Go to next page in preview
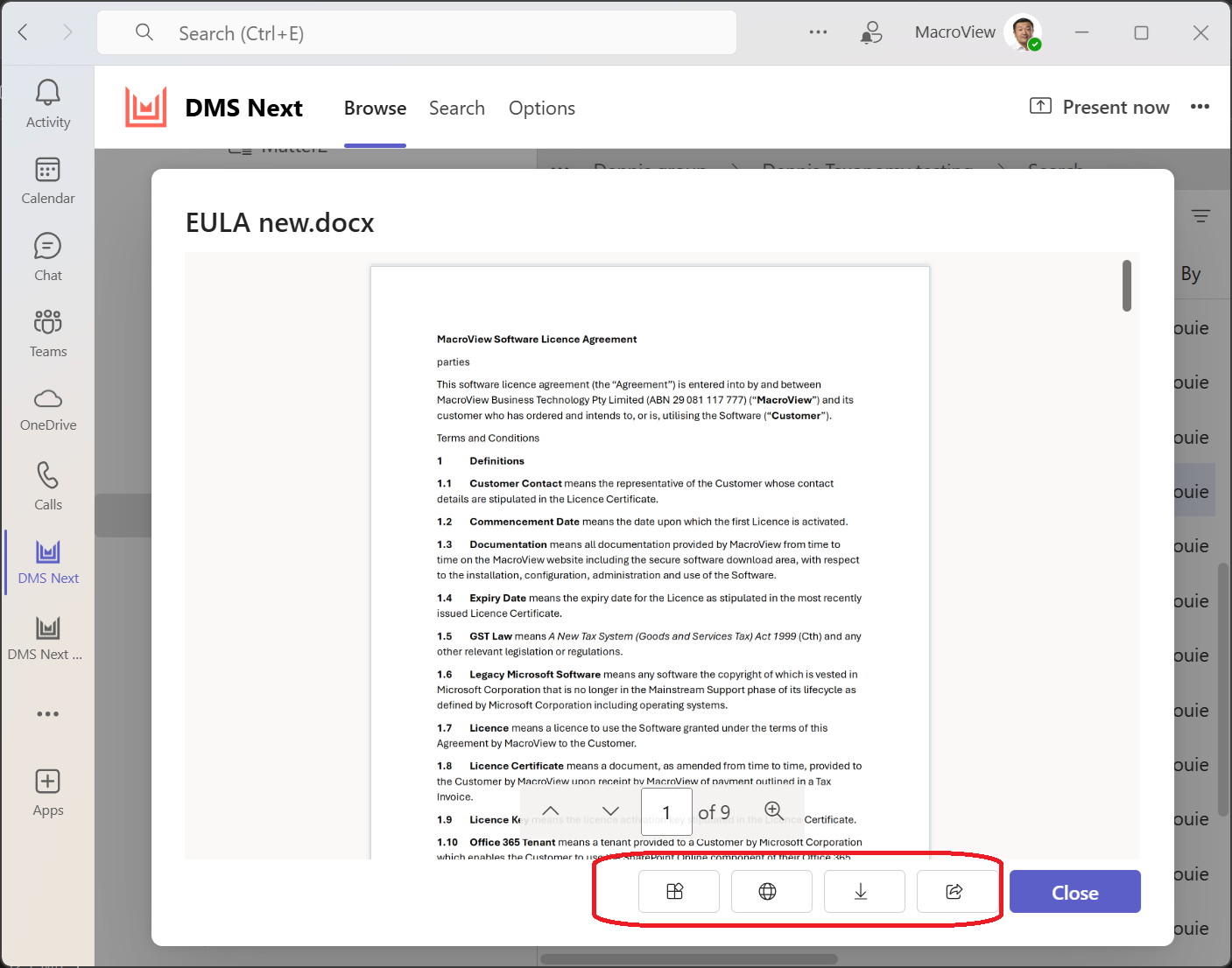 pos(611,811)
